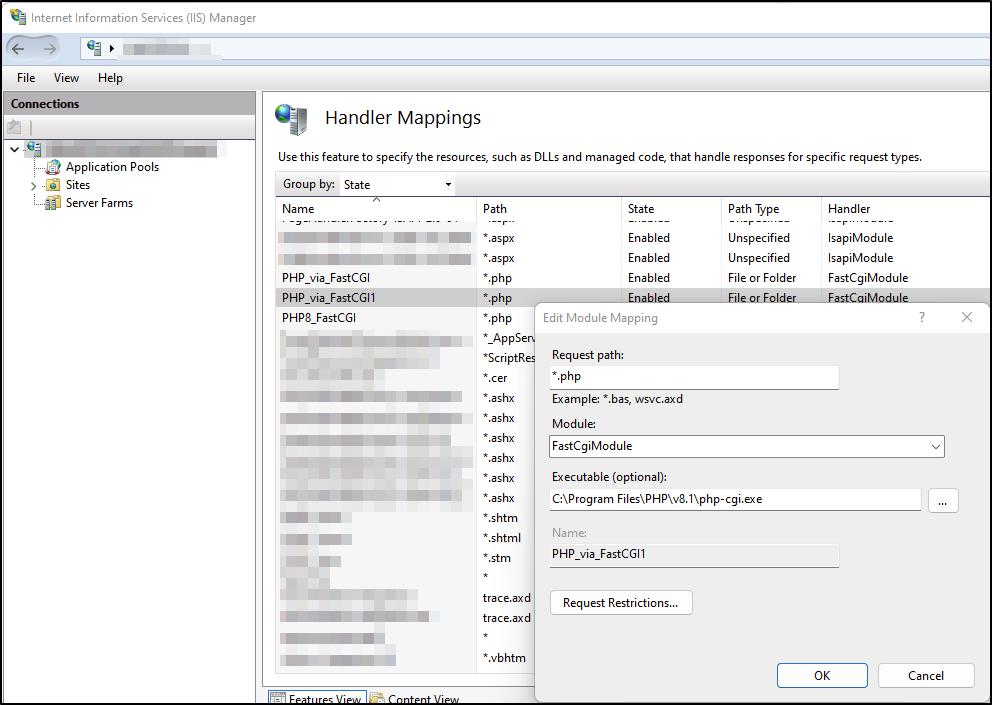This screenshot has width=992, height=705.
Task: Click the Server Farms icon
Action: [53, 203]
